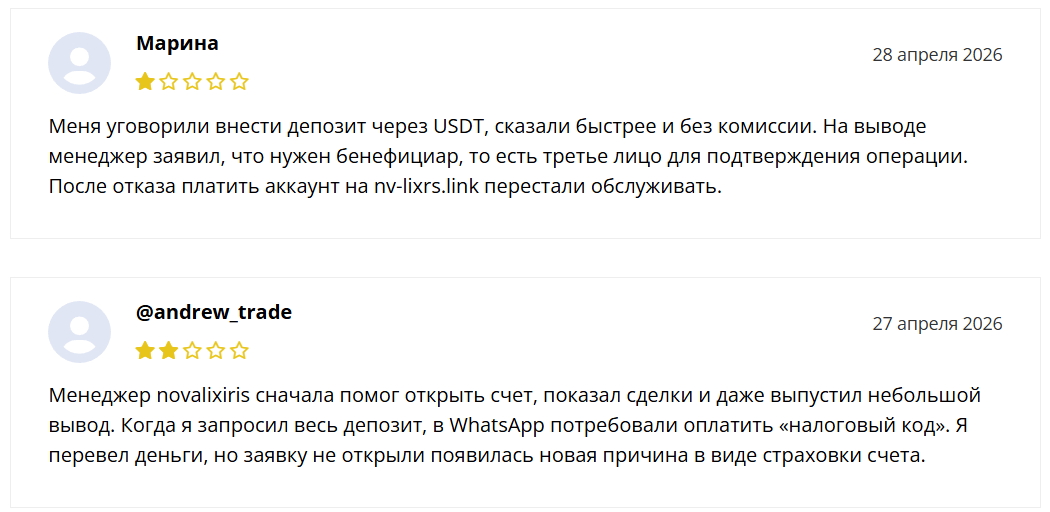Click the third star in Марина's rating
Image resolution: width=1050 pixels, height=512 pixels.
pos(192,82)
